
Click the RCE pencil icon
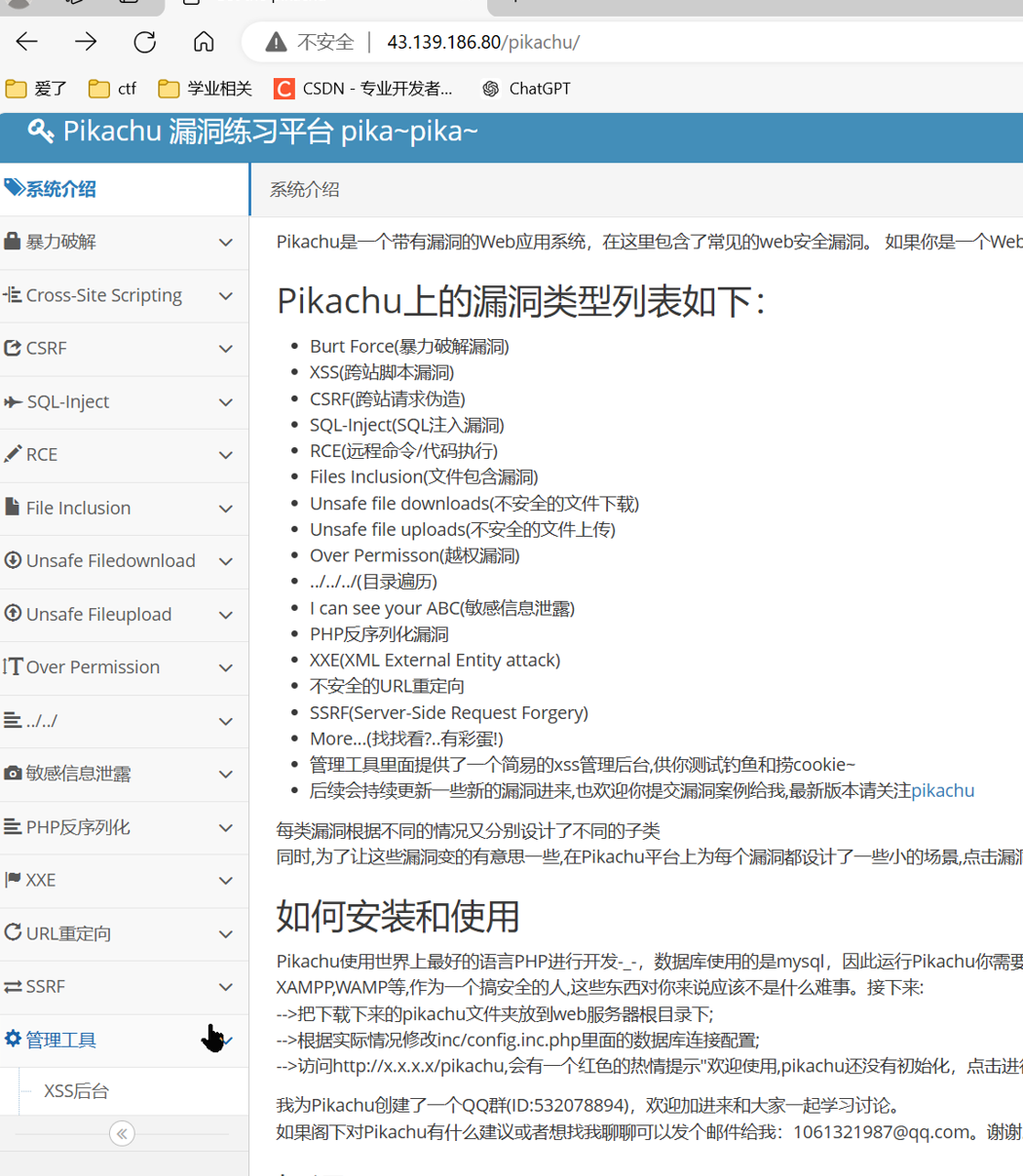[13, 454]
